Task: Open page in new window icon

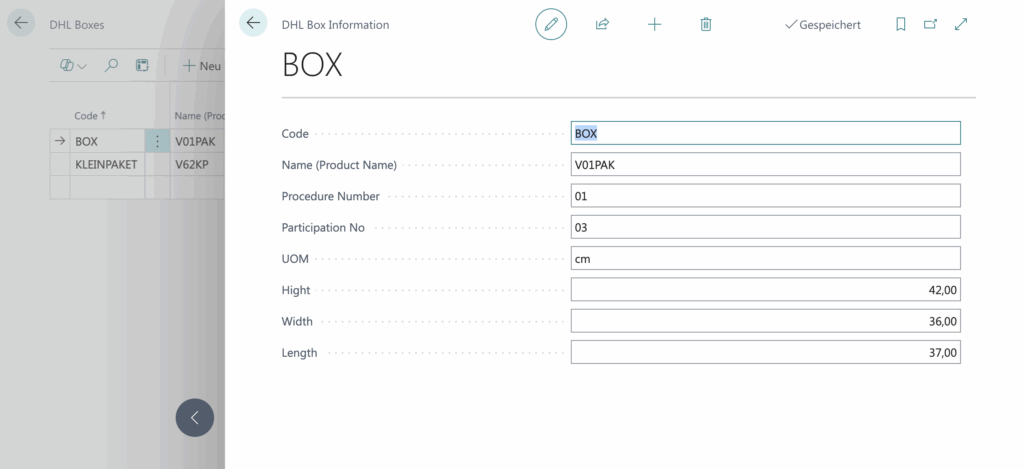Action: point(931,24)
